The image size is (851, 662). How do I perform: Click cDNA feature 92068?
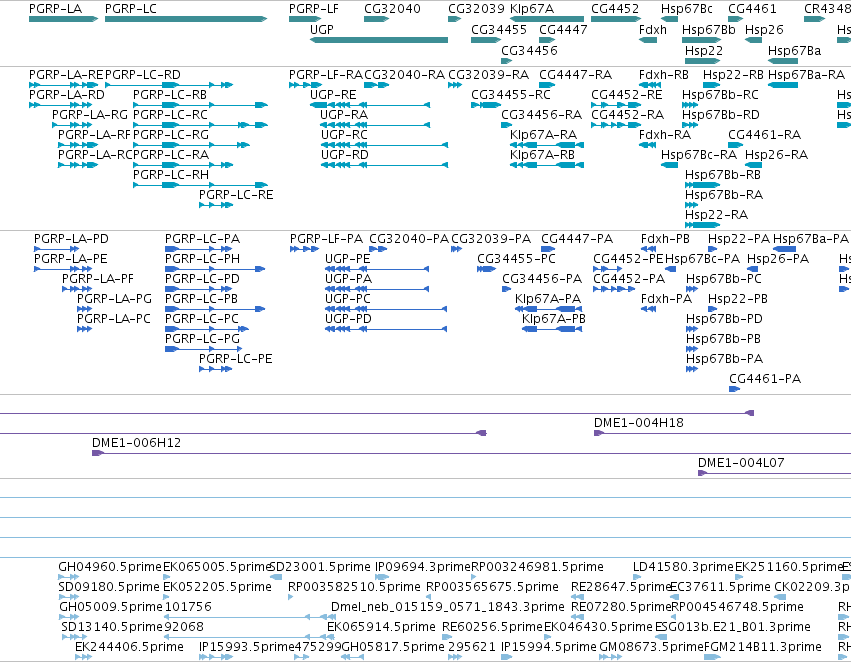tap(249, 637)
